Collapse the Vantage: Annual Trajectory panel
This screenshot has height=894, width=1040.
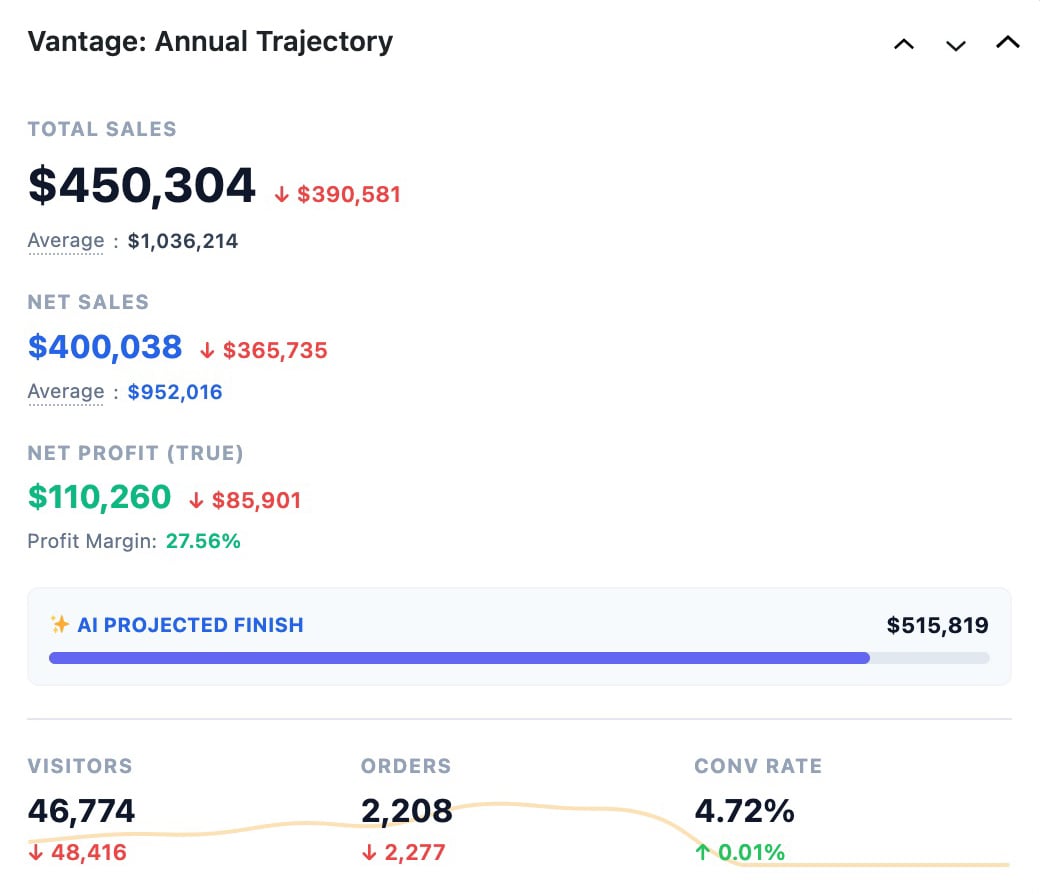pos(1008,42)
